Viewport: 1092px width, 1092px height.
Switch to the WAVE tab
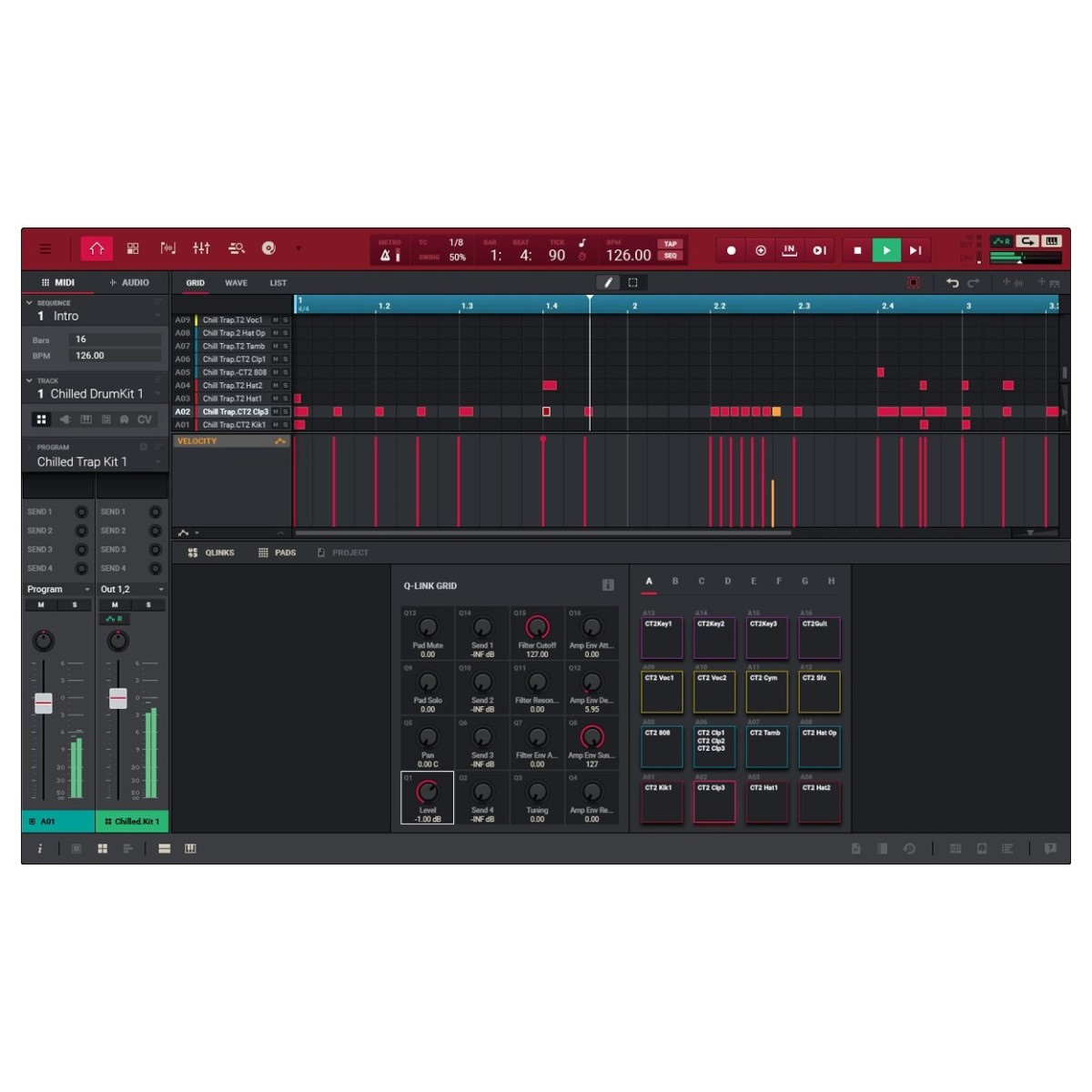(x=236, y=283)
